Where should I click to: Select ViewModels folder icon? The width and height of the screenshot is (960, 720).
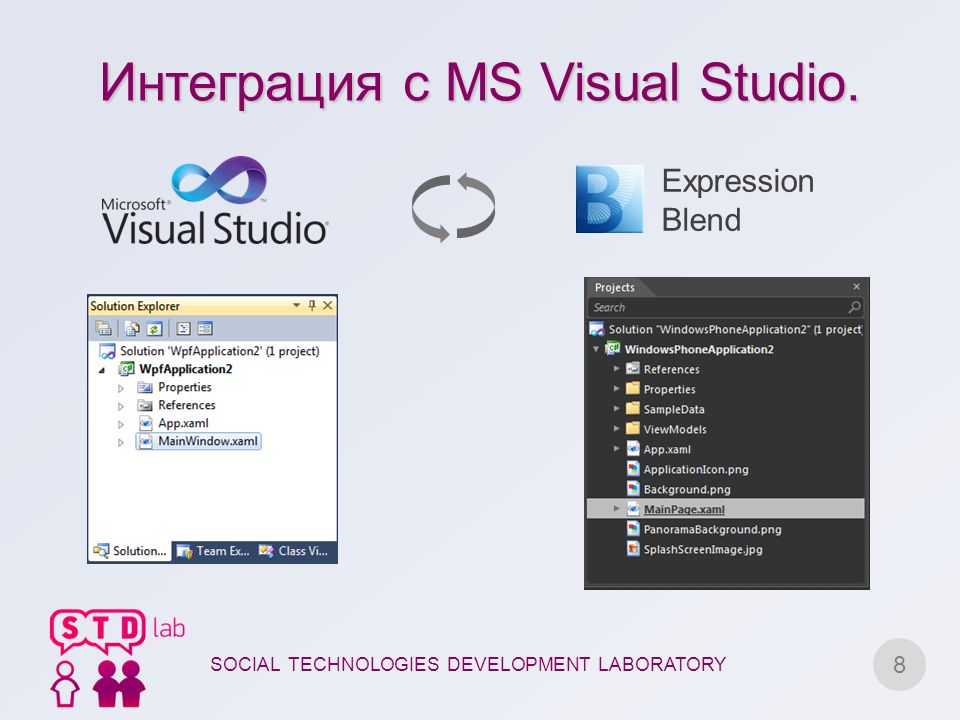point(633,429)
